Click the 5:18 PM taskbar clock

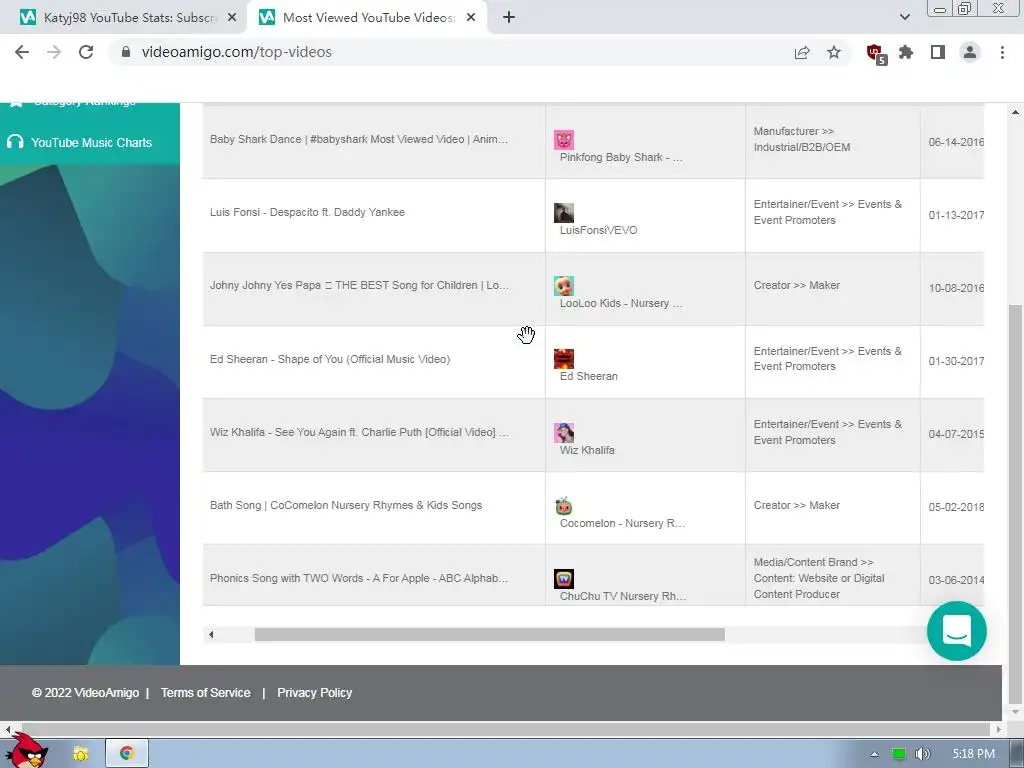(973, 754)
